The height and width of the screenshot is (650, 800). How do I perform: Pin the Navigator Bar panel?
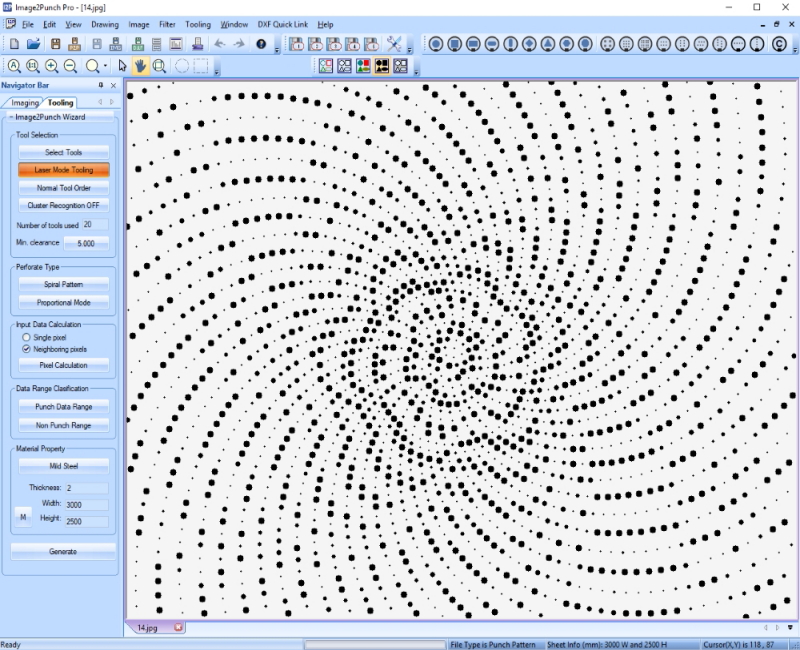pos(101,85)
